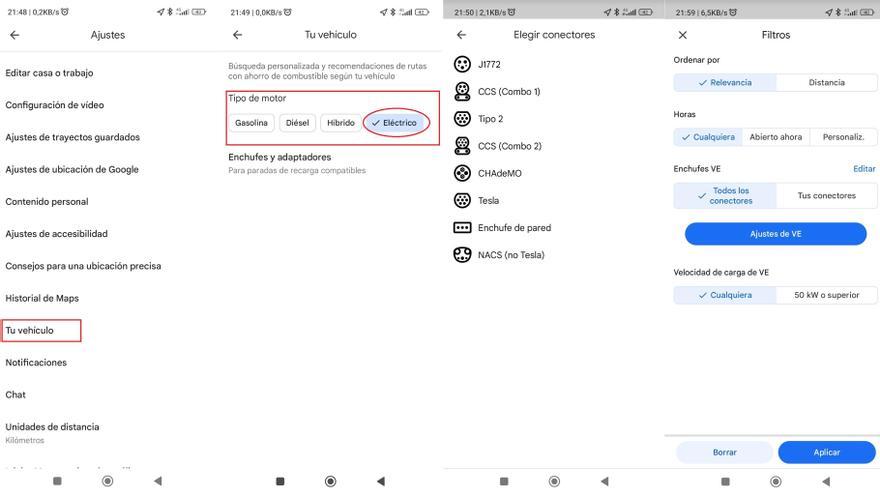
Task: Open Ajustes de trayectos guardados
Action: [72, 137]
